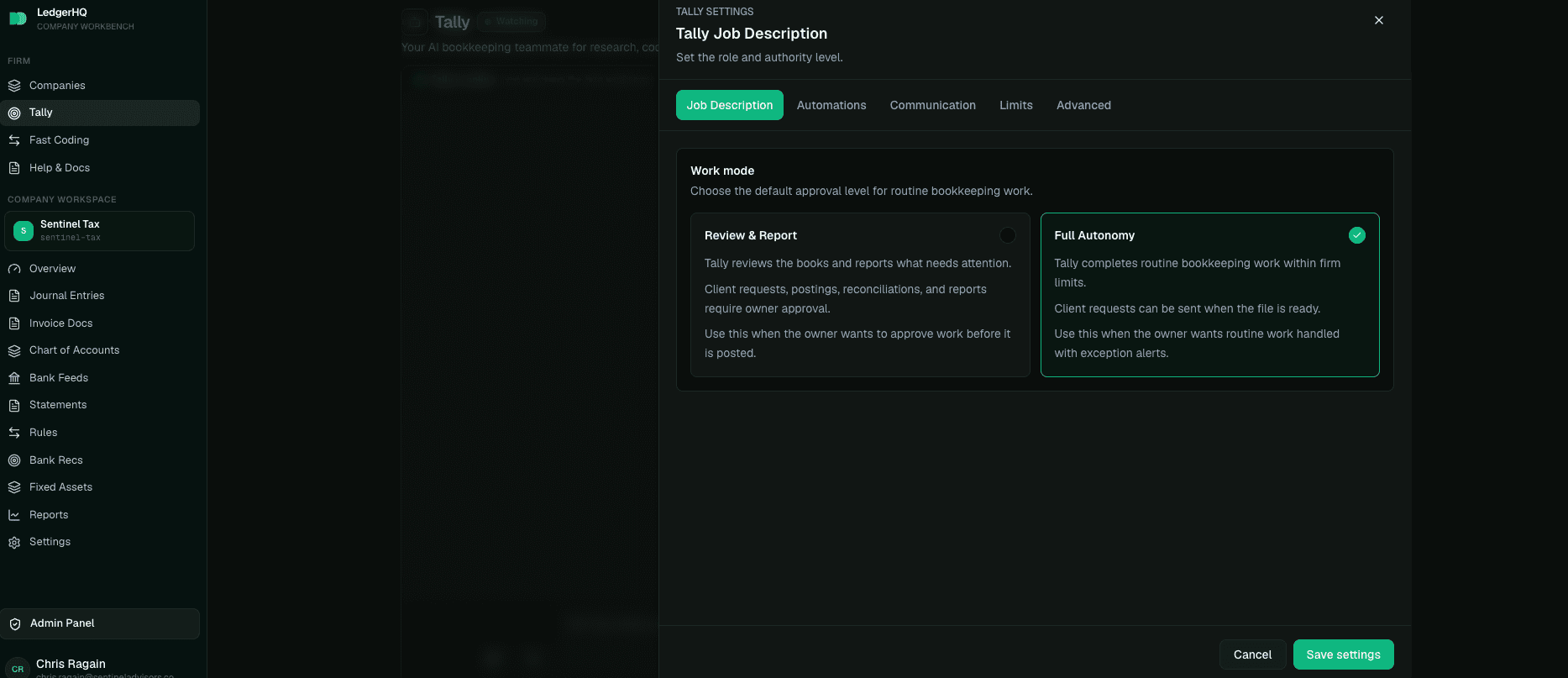The width and height of the screenshot is (1568, 678).
Task: Navigate to Bank Feeds
Action: point(100,378)
